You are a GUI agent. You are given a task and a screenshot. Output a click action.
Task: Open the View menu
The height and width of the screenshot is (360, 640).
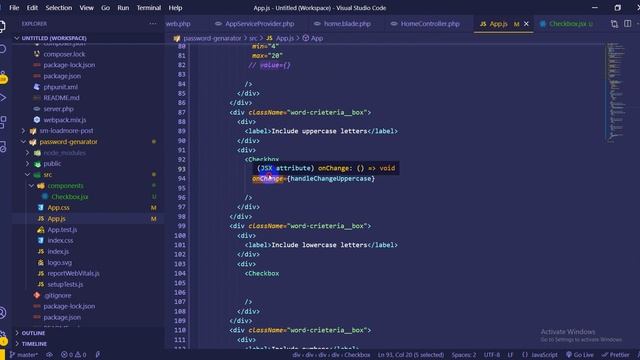(x=87, y=8)
